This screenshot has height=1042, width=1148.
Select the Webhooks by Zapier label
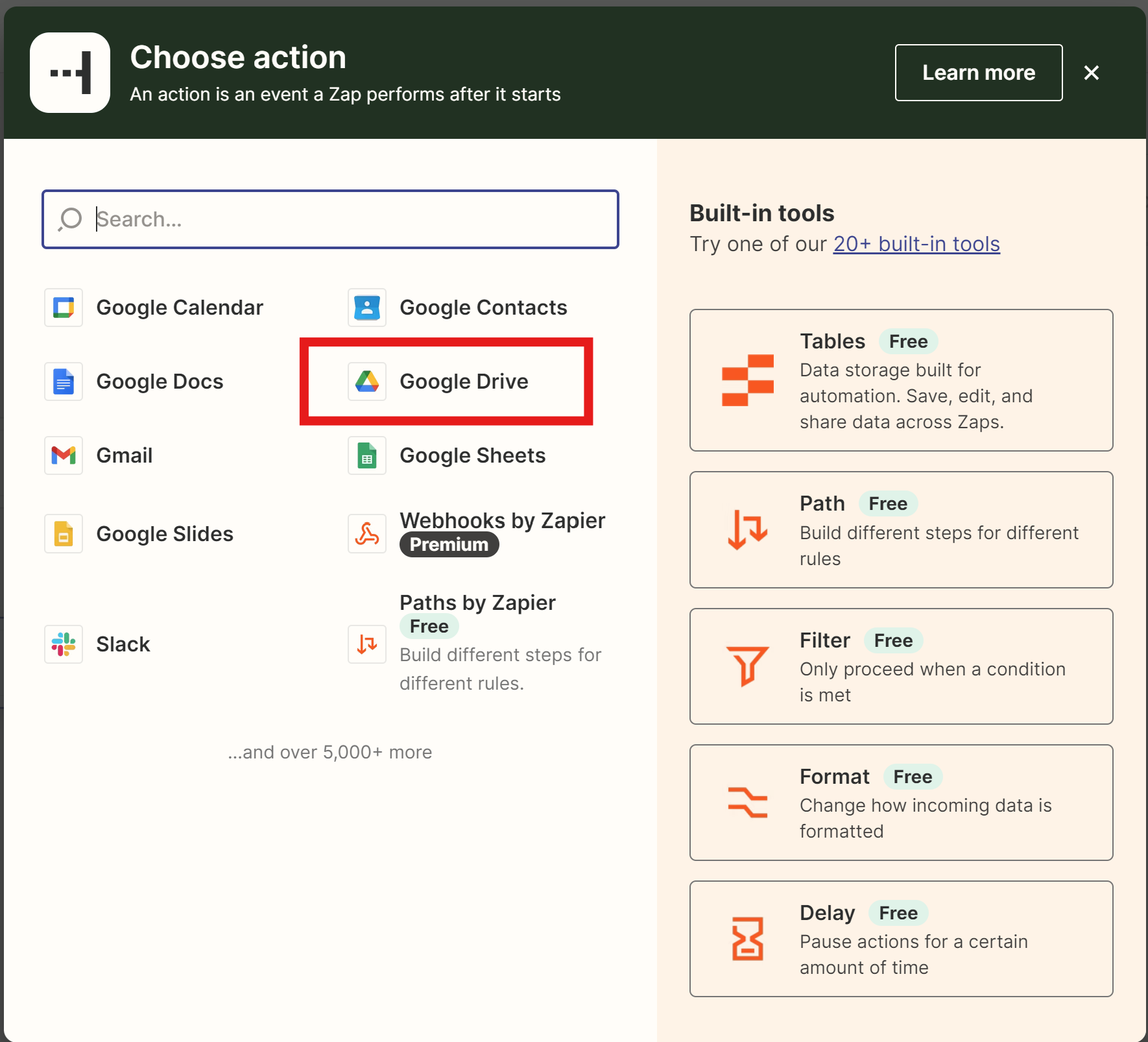pos(503,520)
